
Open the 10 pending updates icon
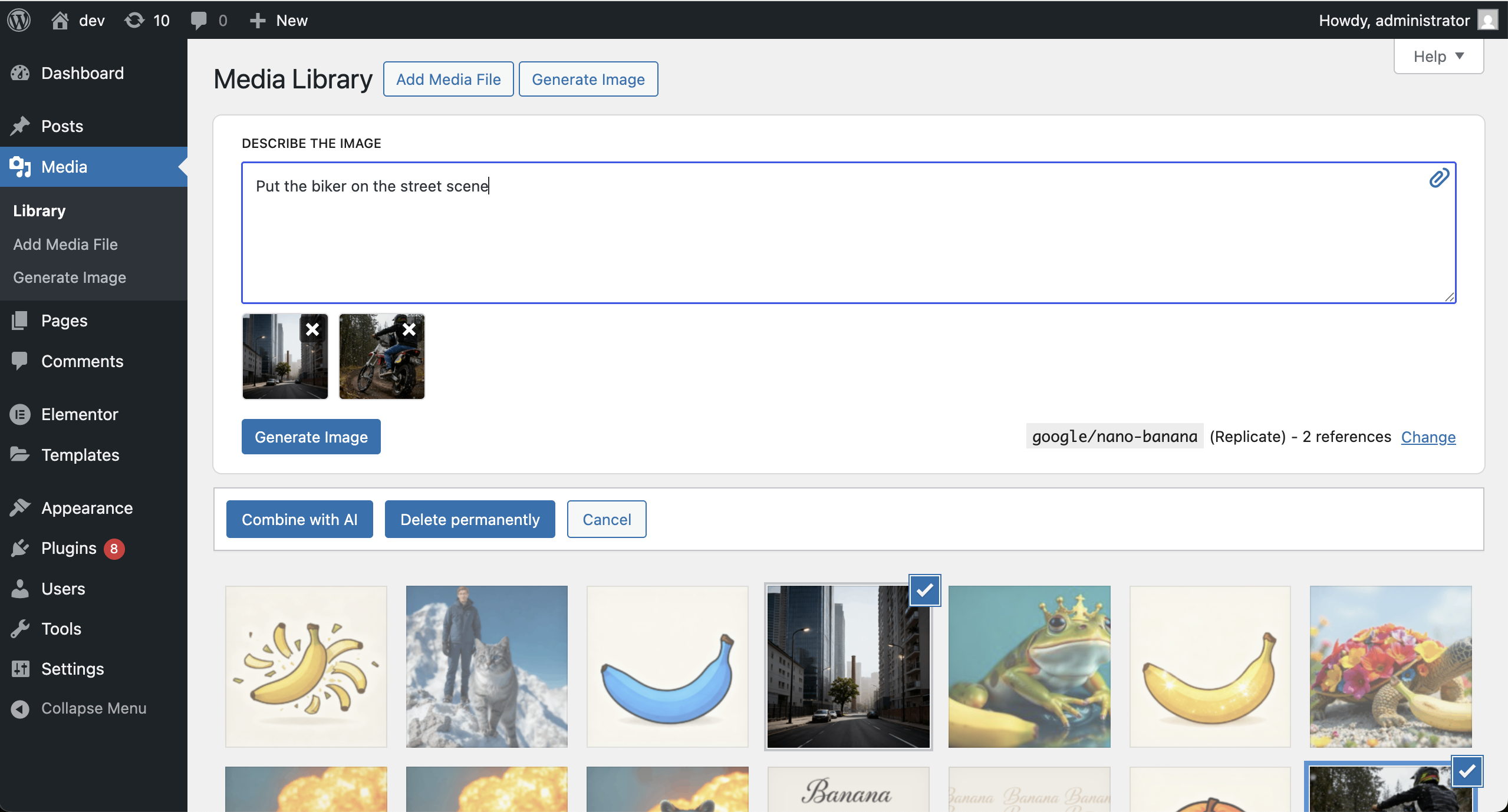pos(134,21)
